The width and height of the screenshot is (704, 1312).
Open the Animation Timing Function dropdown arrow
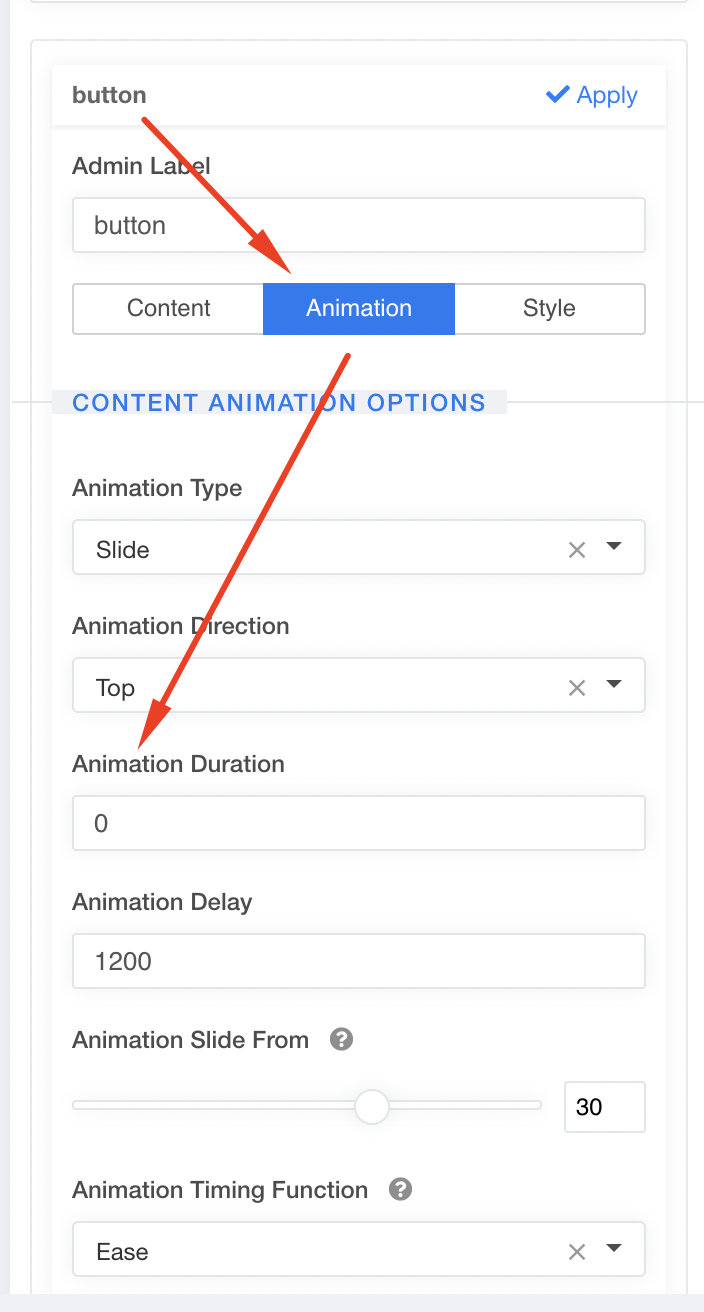click(615, 1250)
